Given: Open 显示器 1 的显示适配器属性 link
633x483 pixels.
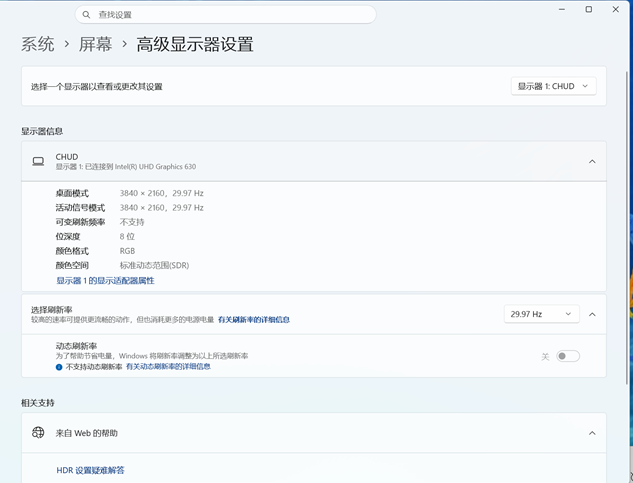Looking at the screenshot, I should 105,280.
